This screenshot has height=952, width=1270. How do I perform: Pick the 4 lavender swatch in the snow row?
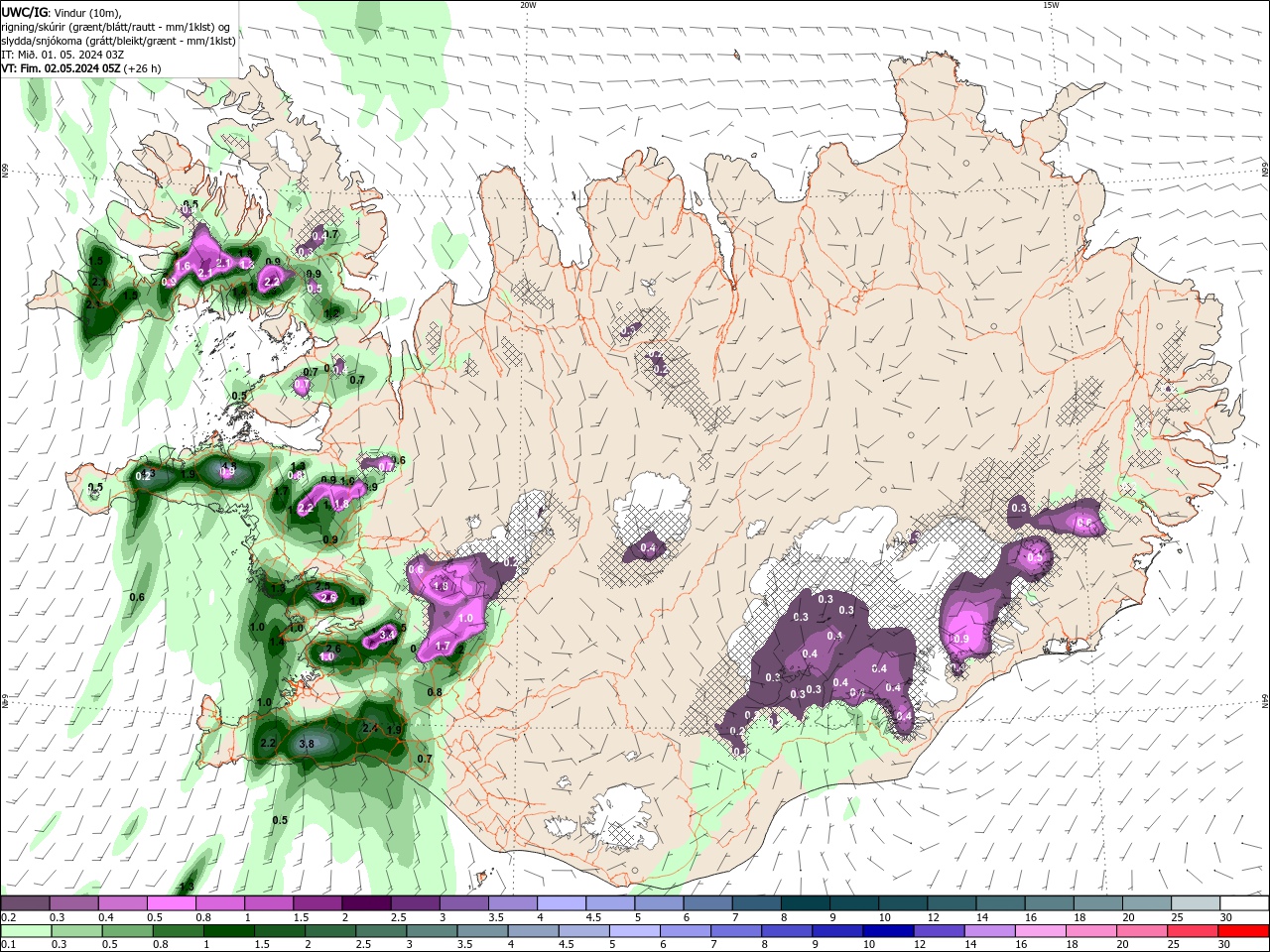(560, 903)
